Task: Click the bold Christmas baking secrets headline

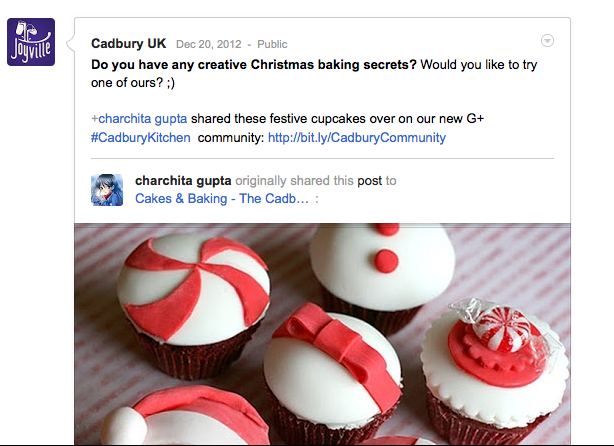Action: [254, 65]
